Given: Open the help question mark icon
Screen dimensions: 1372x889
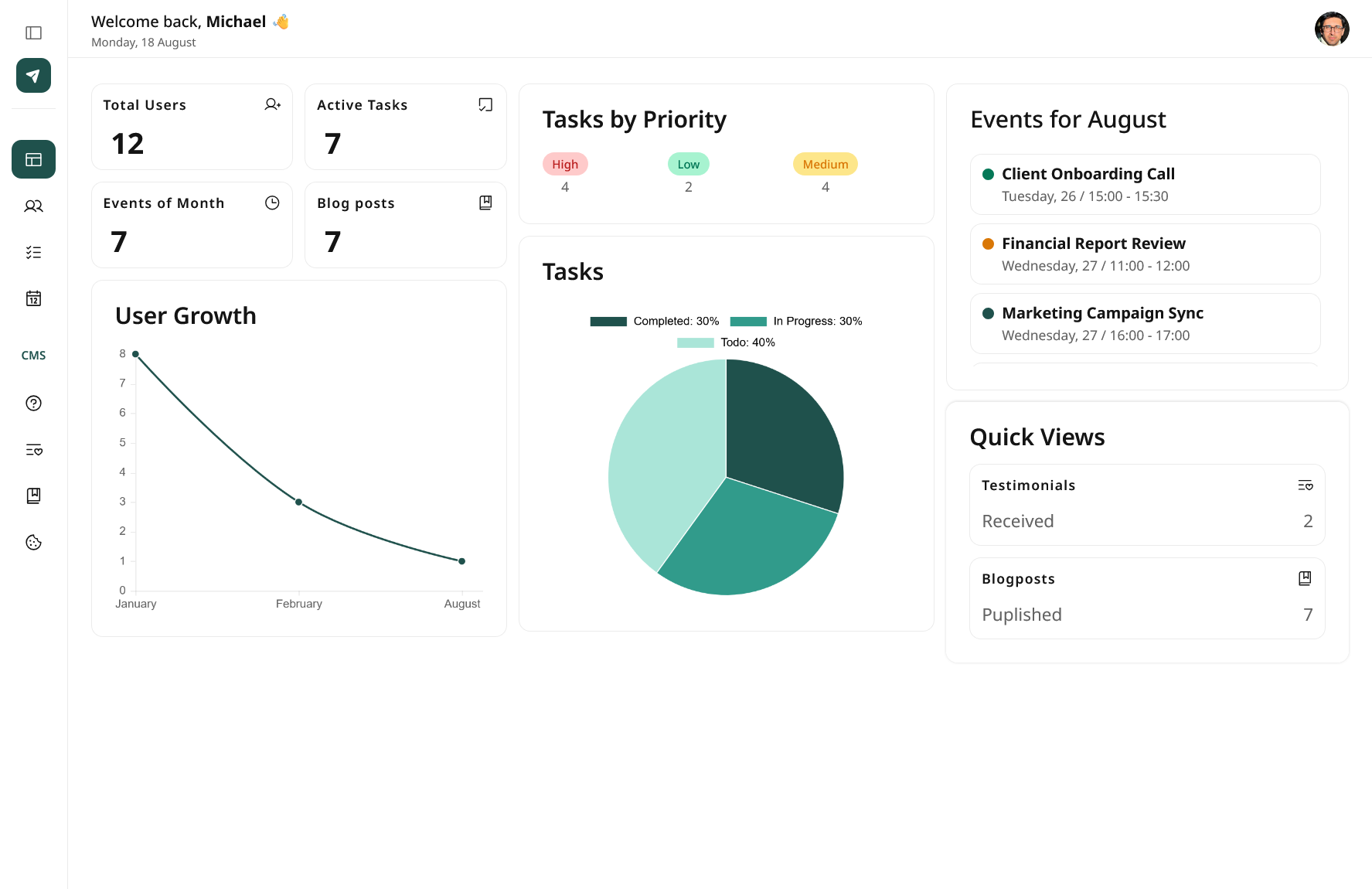Looking at the screenshot, I should 33,403.
